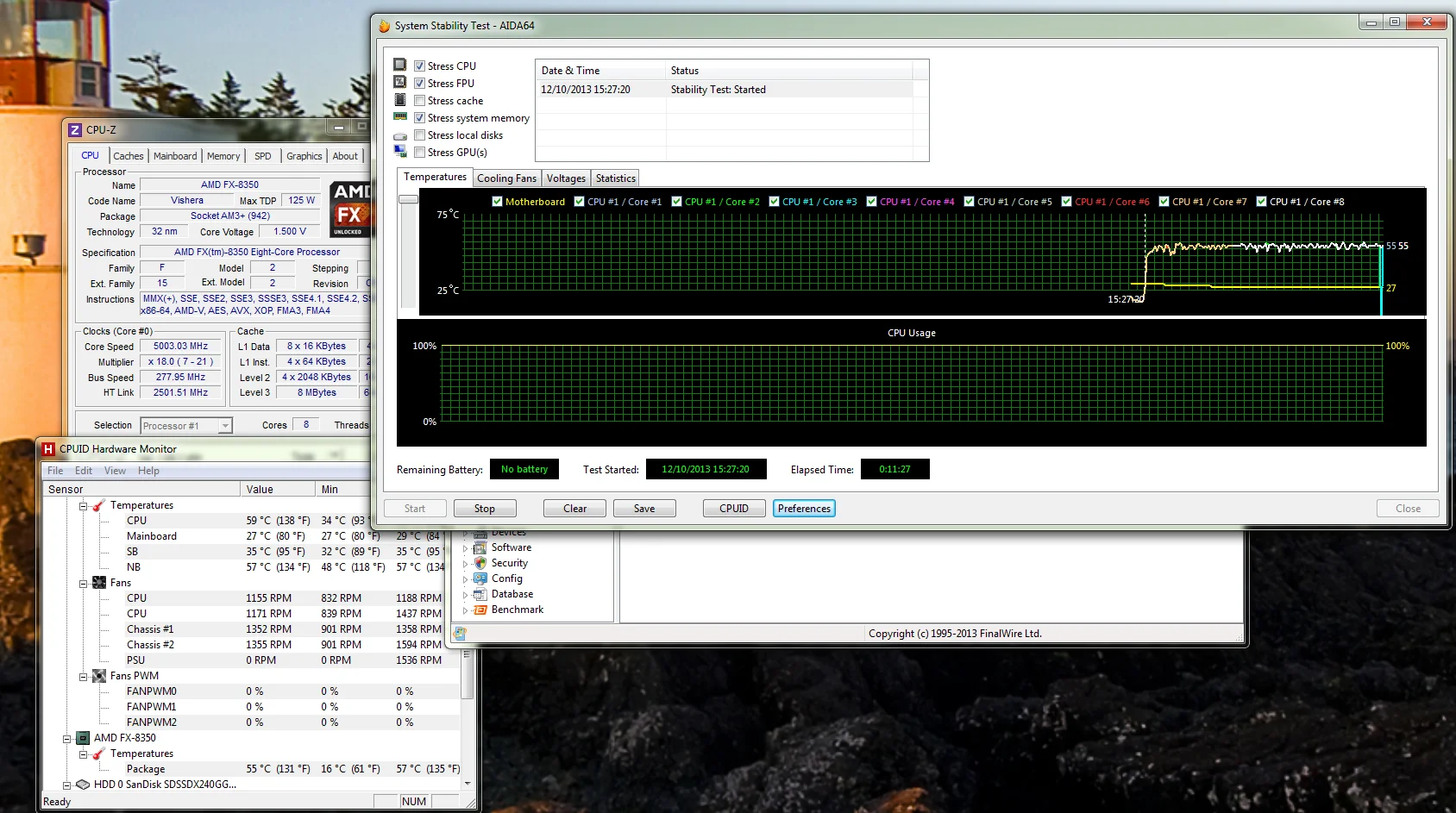Open the Processor #1 selection dropdown in CPU-Z

225,426
